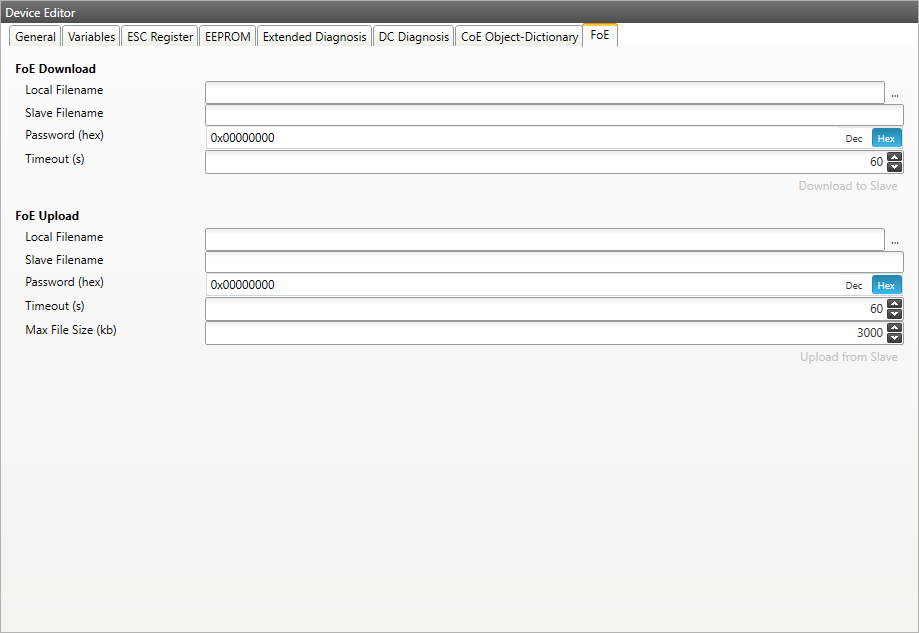
Task: Decrease FoE Upload timeout value
Action: (895, 314)
